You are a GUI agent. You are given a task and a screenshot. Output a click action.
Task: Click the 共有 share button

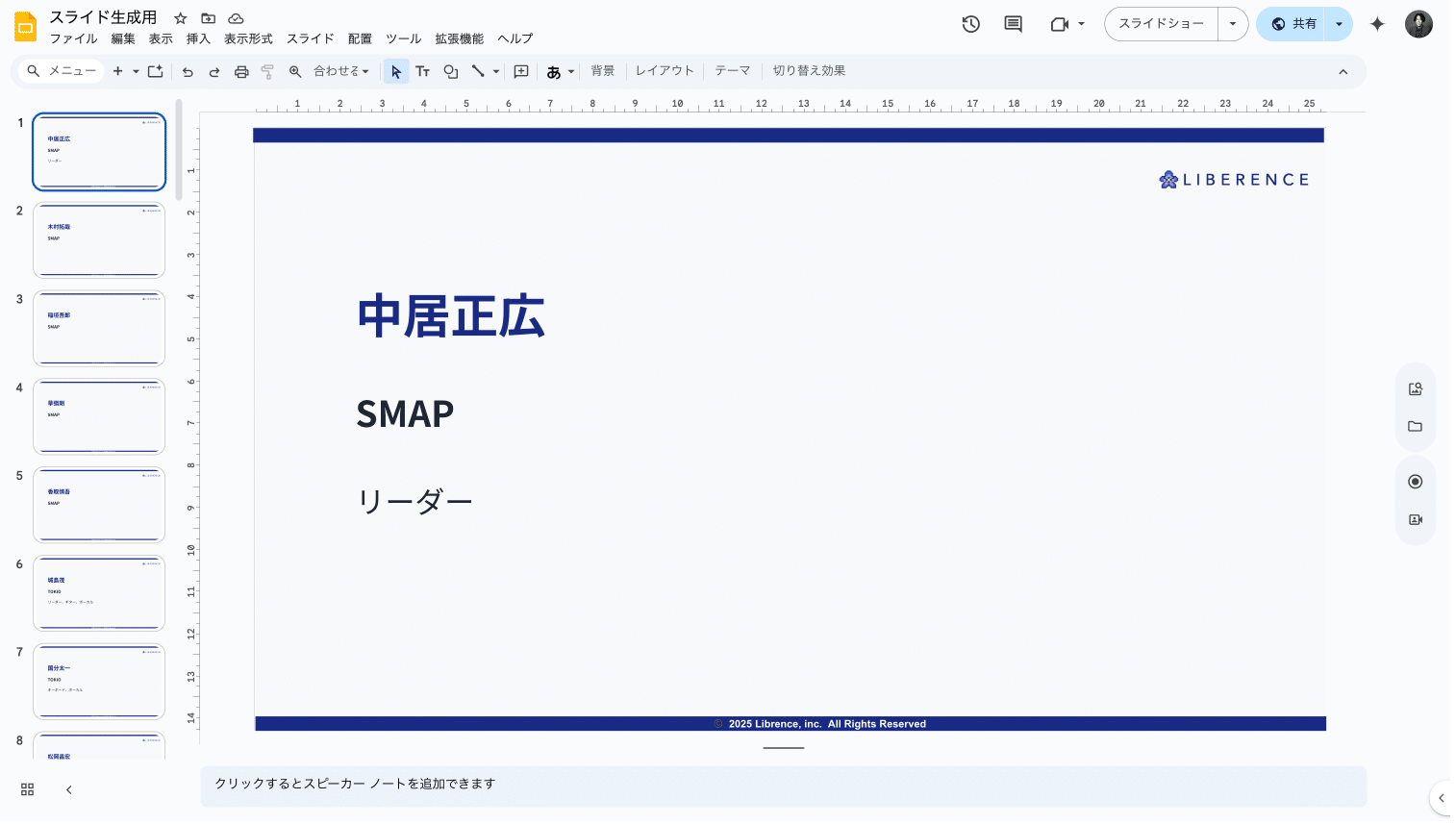pyautogui.click(x=1292, y=24)
